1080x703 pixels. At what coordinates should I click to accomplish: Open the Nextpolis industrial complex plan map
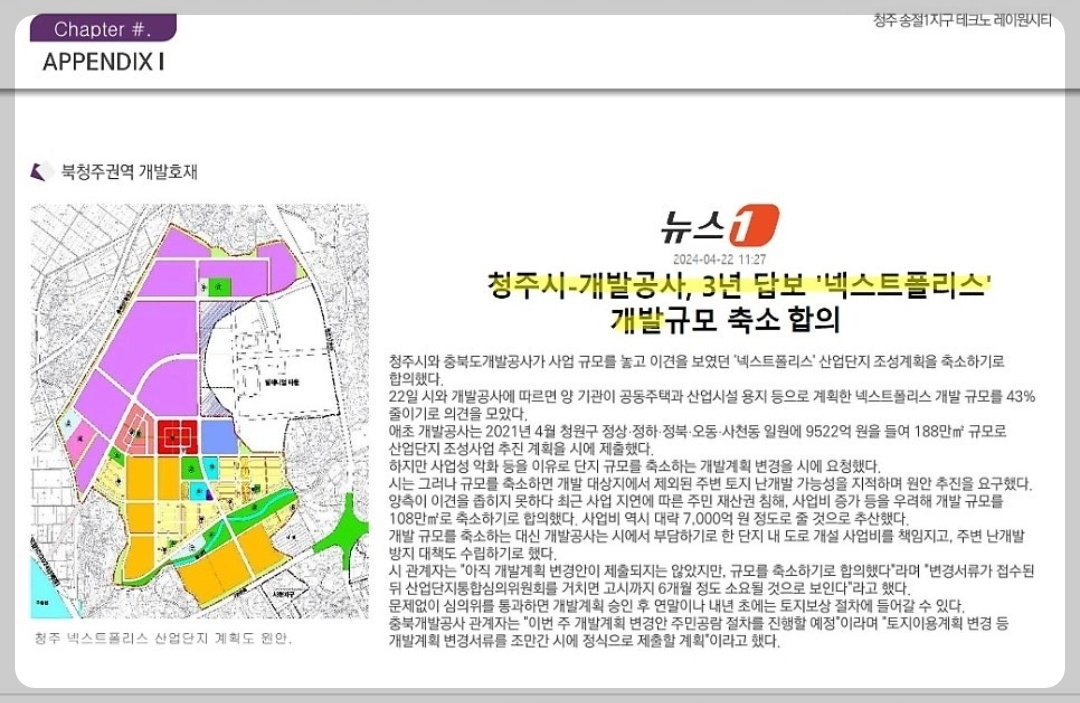pos(200,411)
